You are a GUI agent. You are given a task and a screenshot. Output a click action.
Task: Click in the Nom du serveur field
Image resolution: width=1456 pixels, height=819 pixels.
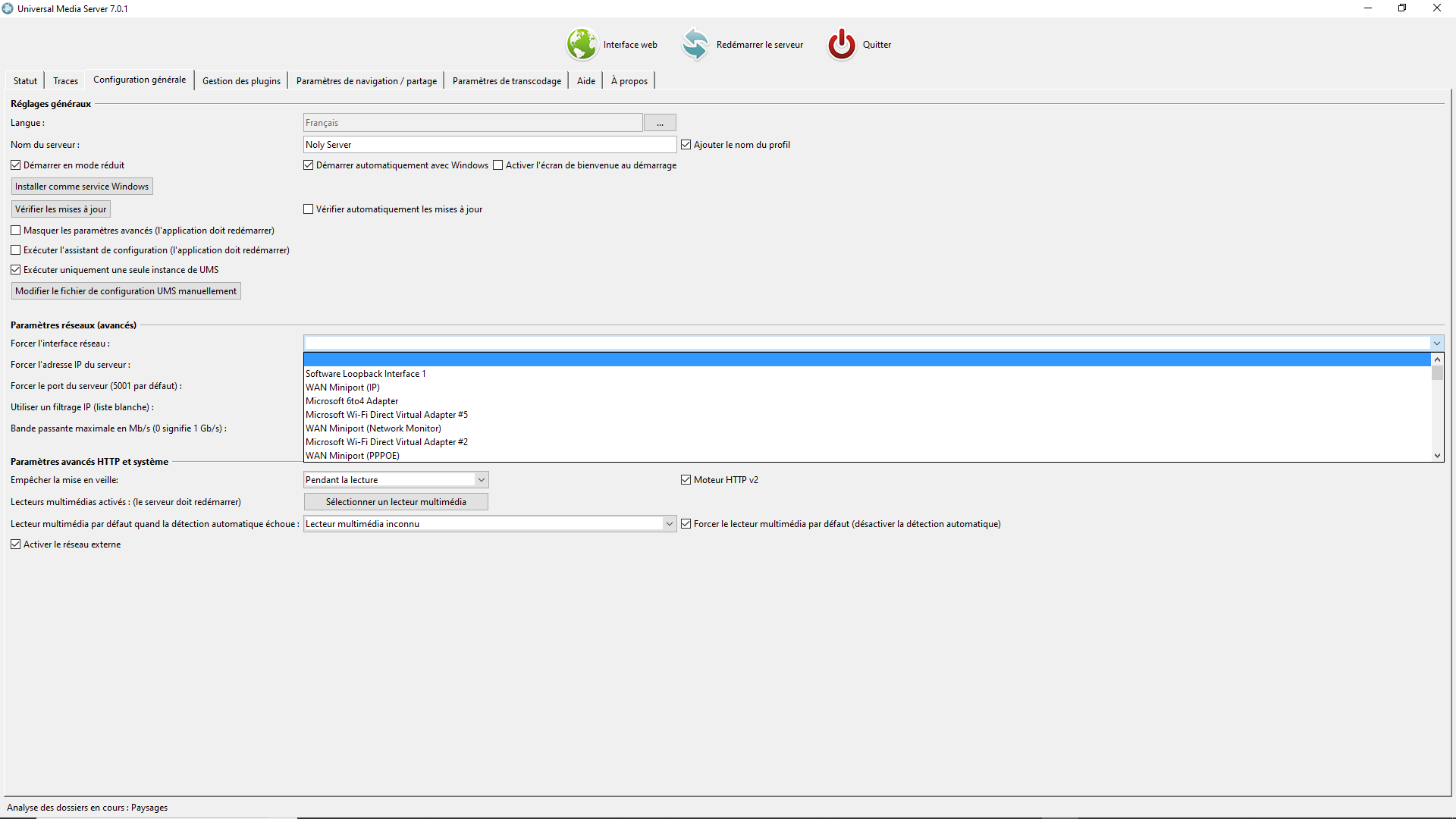click(490, 145)
